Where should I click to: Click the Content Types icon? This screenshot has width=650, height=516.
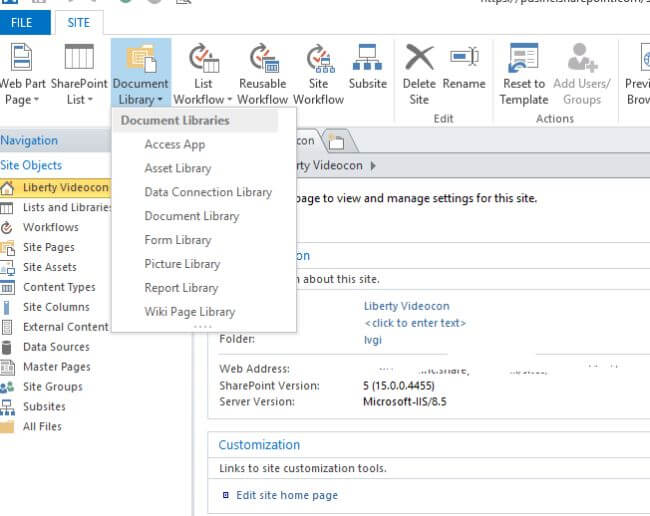click(7, 287)
